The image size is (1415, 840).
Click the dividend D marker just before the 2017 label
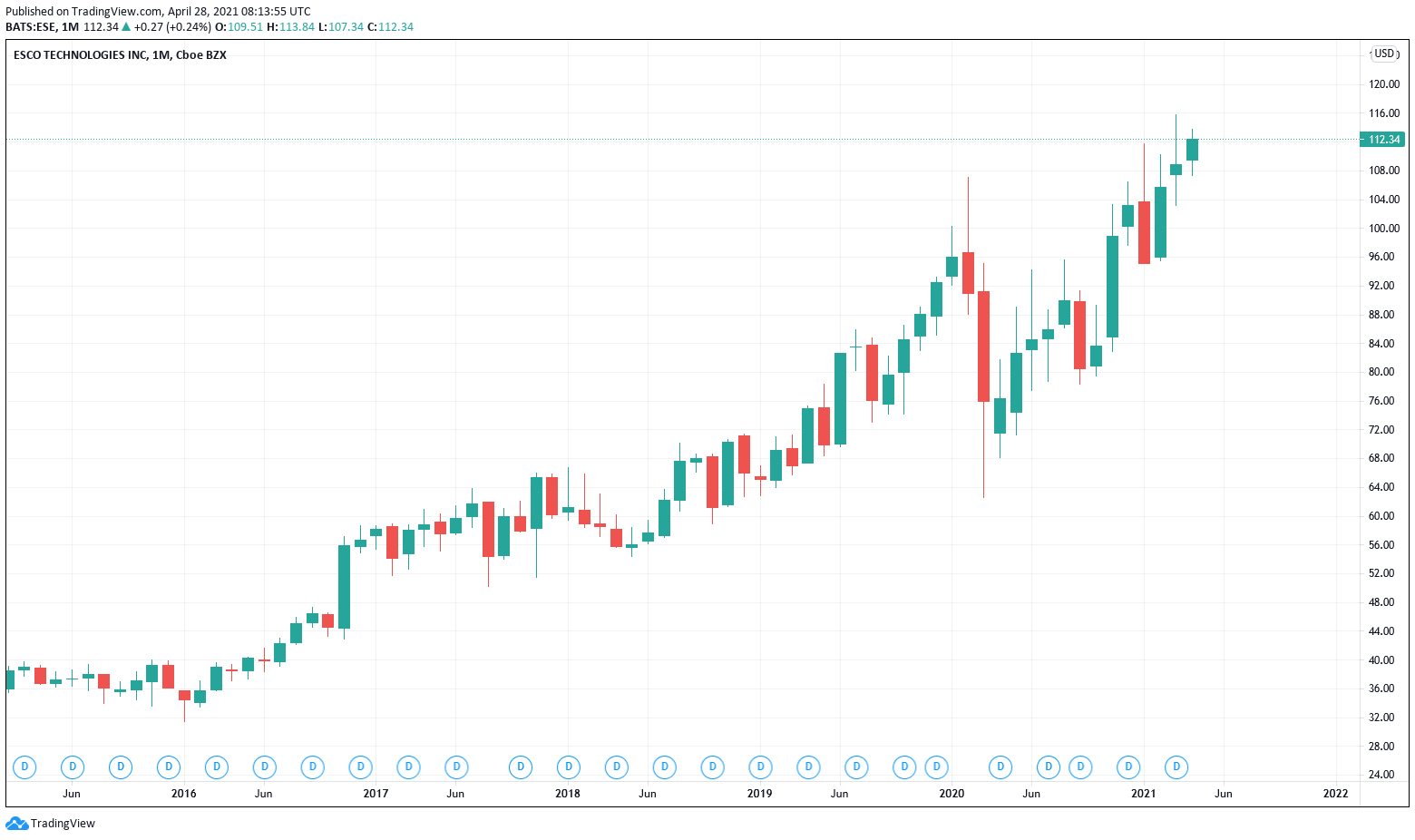(x=361, y=767)
